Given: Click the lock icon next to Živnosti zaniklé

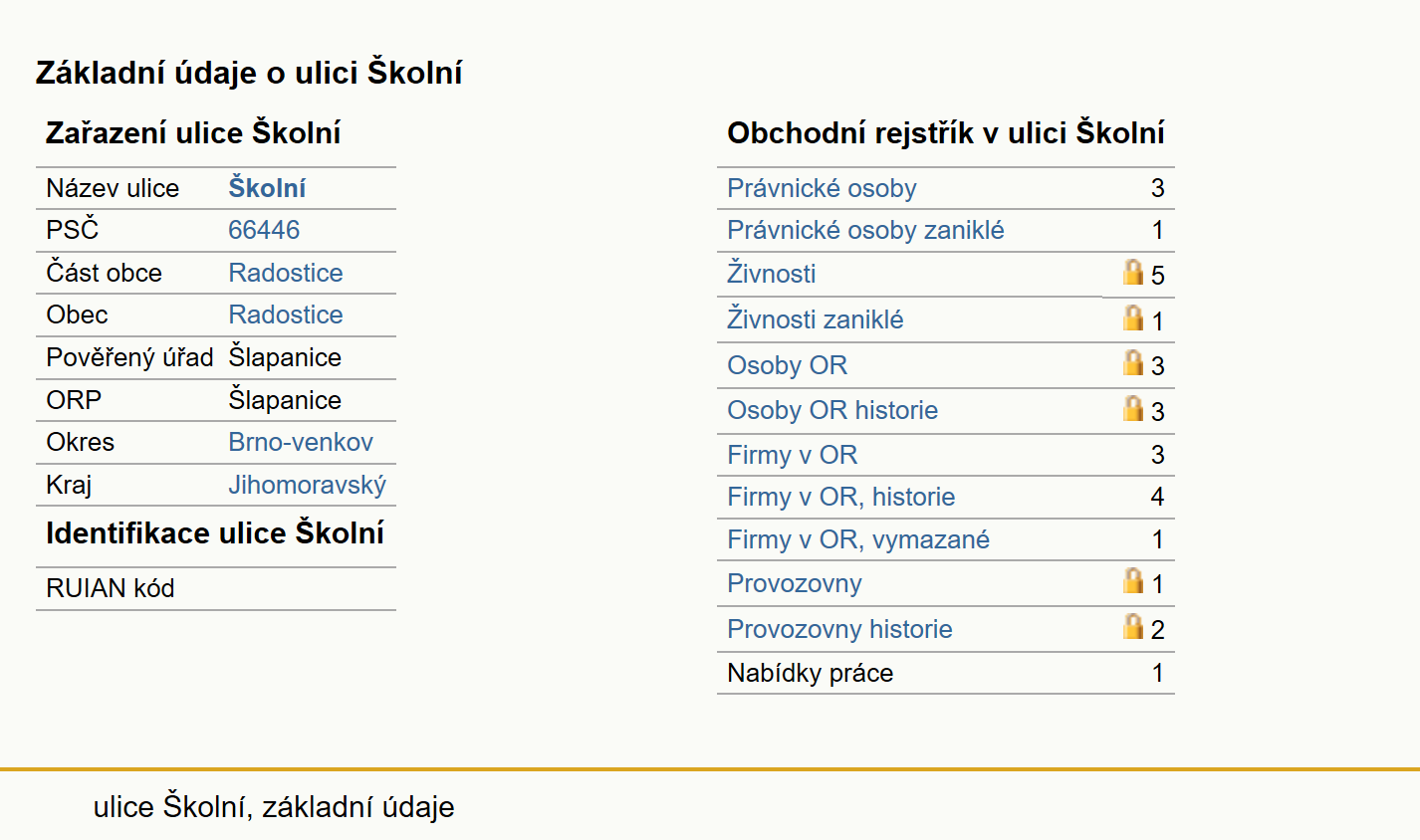Looking at the screenshot, I should click(x=1133, y=317).
